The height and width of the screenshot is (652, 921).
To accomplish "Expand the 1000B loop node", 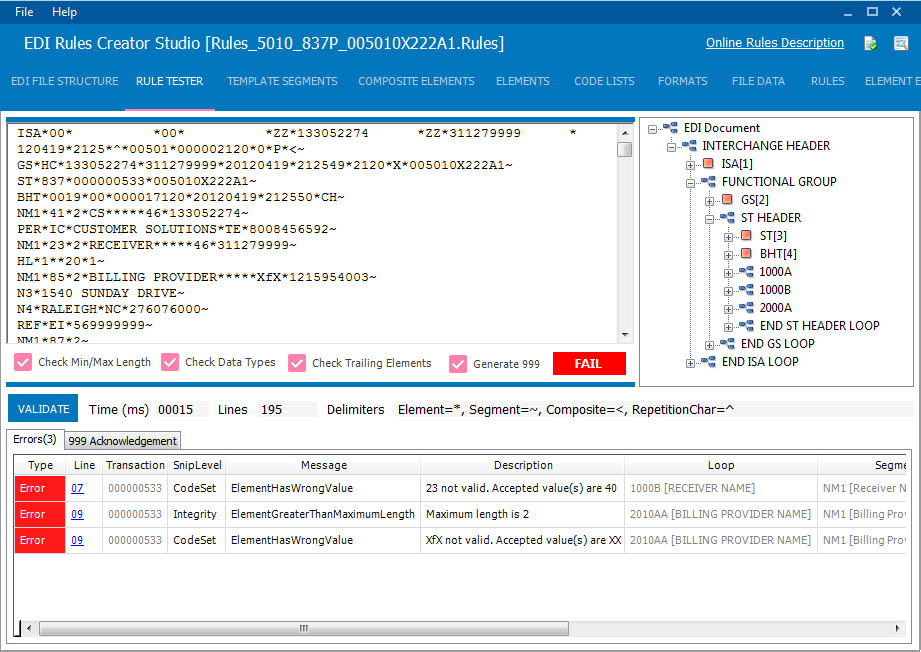I will [728, 291].
